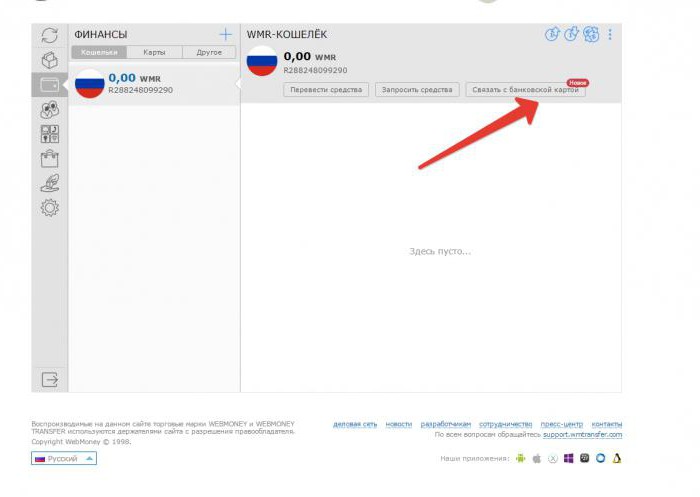This screenshot has width=700, height=497.
Task: Open the деловая сеть link
Action: [x=355, y=424]
